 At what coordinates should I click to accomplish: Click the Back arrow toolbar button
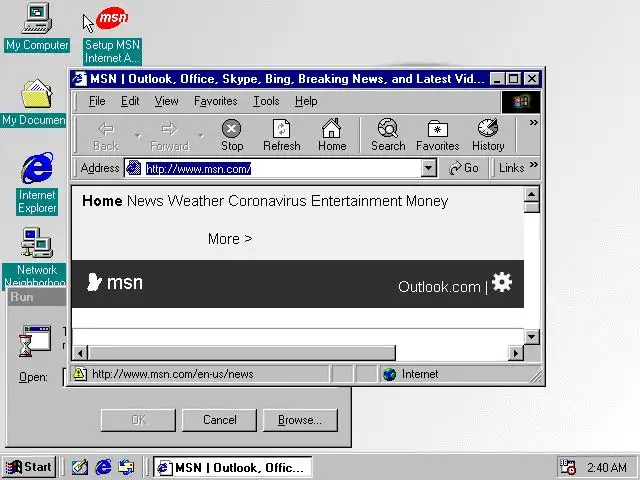tap(106, 136)
